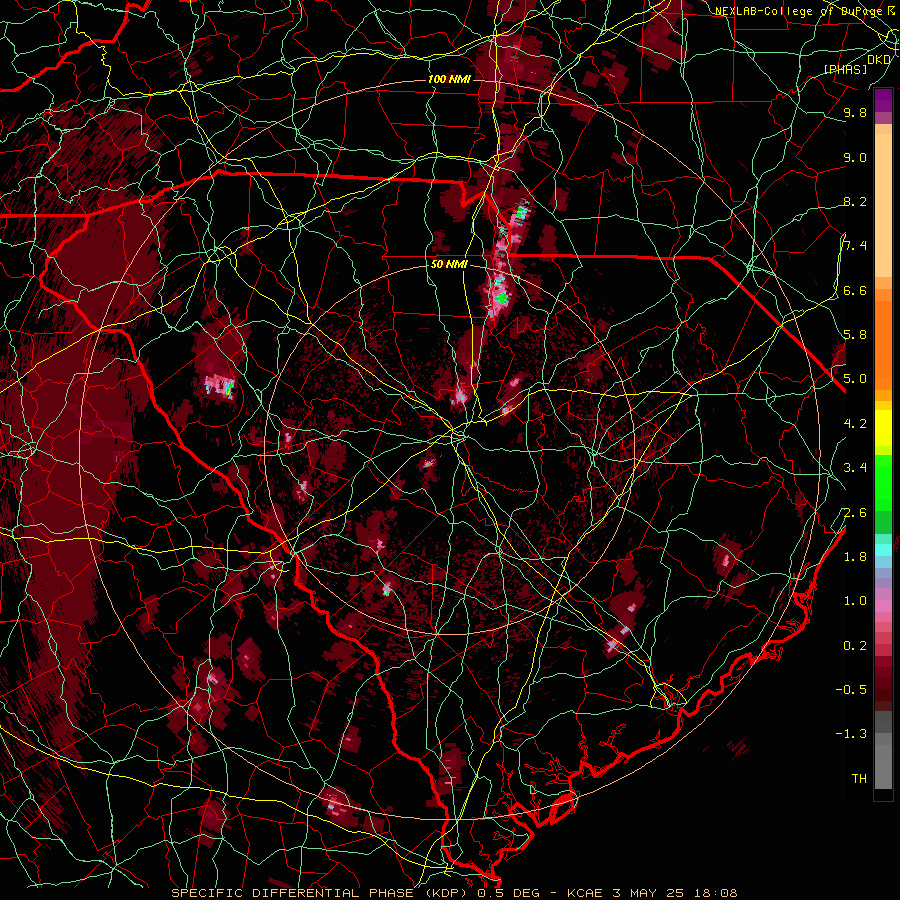Select the 5.0 legend value

[855, 379]
